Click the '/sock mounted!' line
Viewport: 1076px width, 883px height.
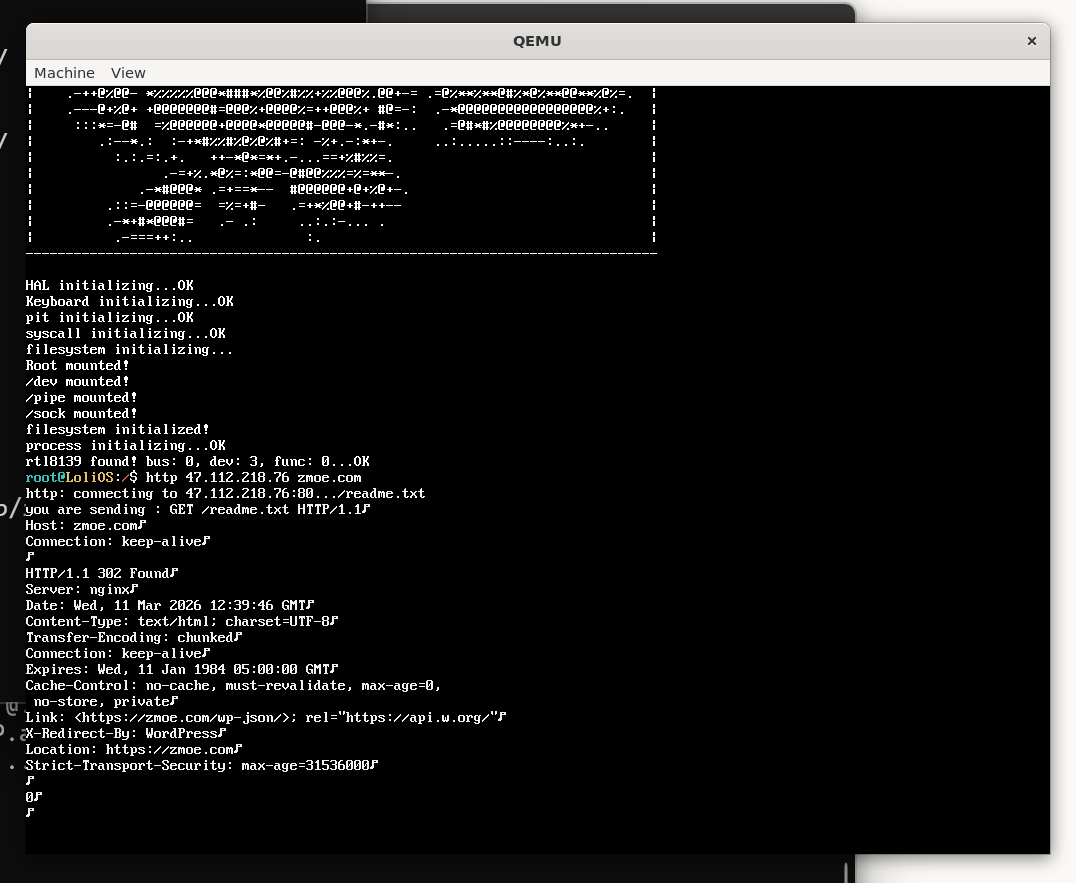[x=81, y=414]
